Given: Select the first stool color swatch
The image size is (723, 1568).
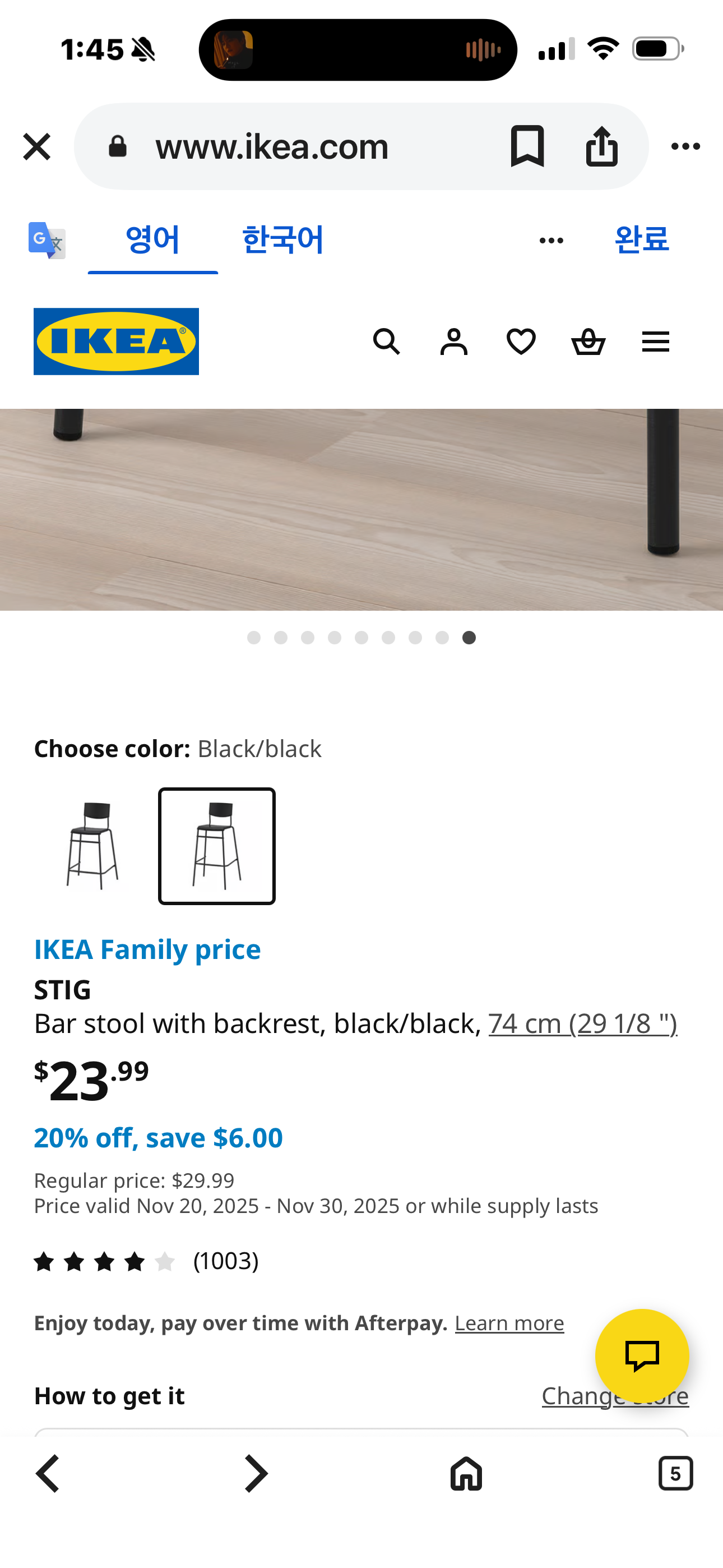Looking at the screenshot, I should coord(92,846).
